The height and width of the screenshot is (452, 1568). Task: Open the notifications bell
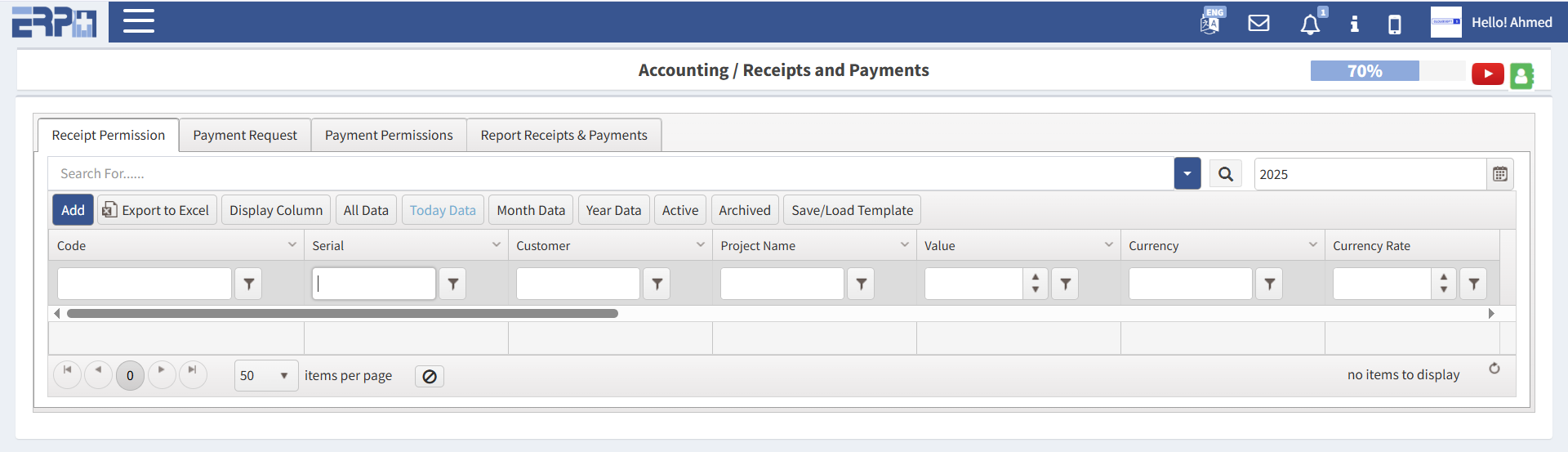pyautogui.click(x=1310, y=25)
